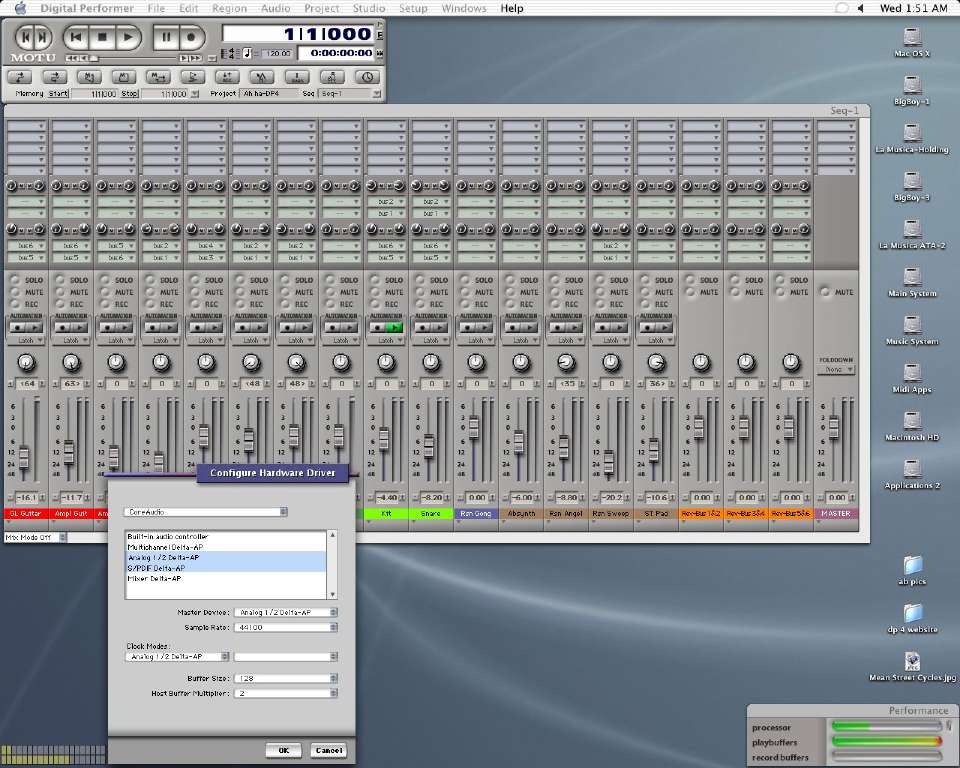Solo the Kit track
The image size is (960, 768).
click(x=375, y=280)
